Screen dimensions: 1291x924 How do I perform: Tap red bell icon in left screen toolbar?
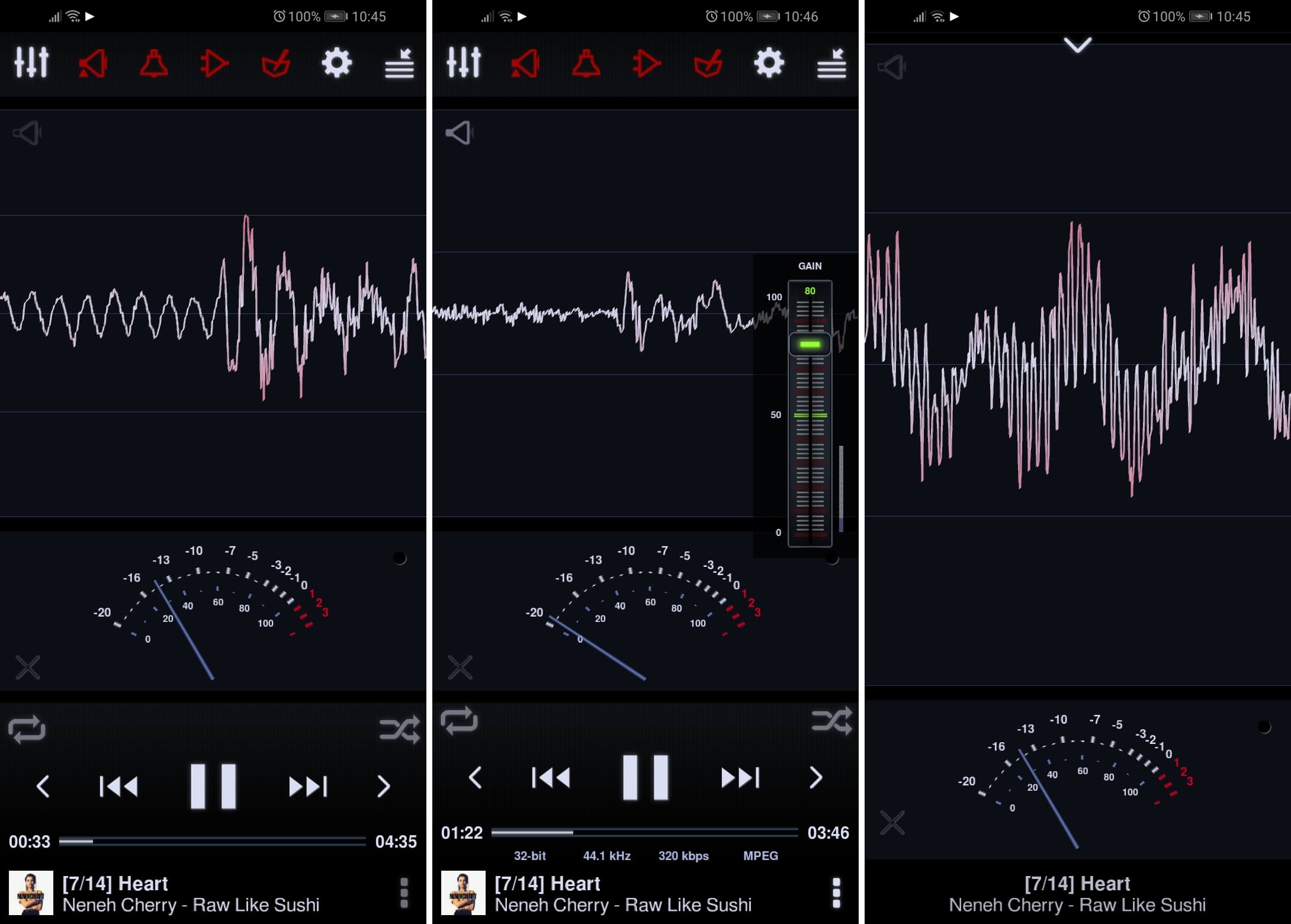pos(154,63)
